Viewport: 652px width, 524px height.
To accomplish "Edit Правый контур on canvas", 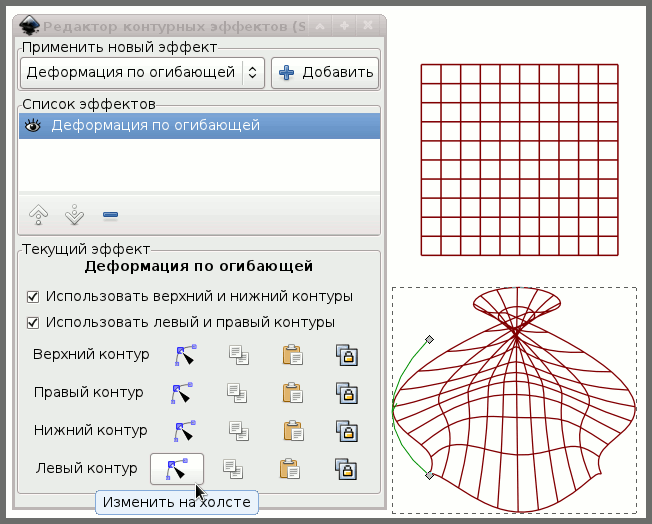I will [184, 393].
